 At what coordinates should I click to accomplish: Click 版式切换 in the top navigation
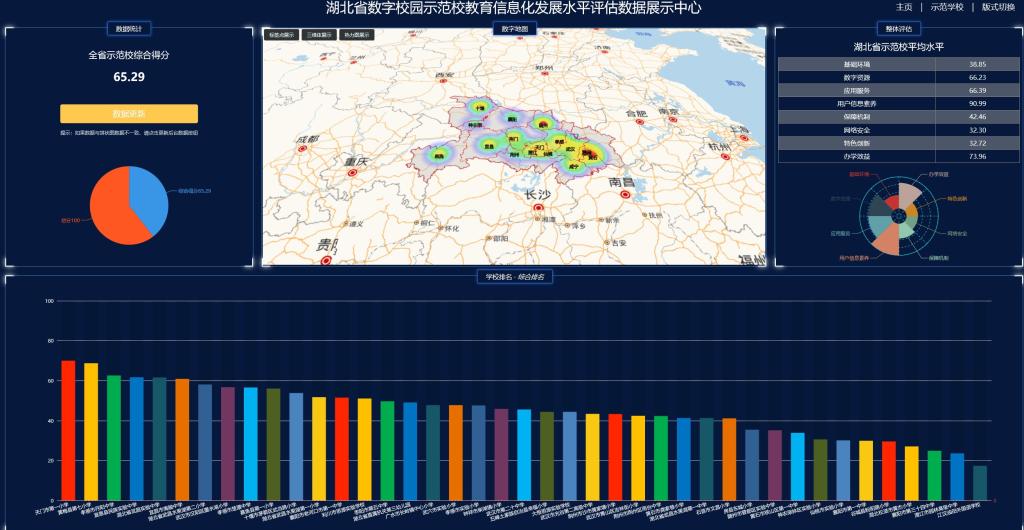click(998, 7)
